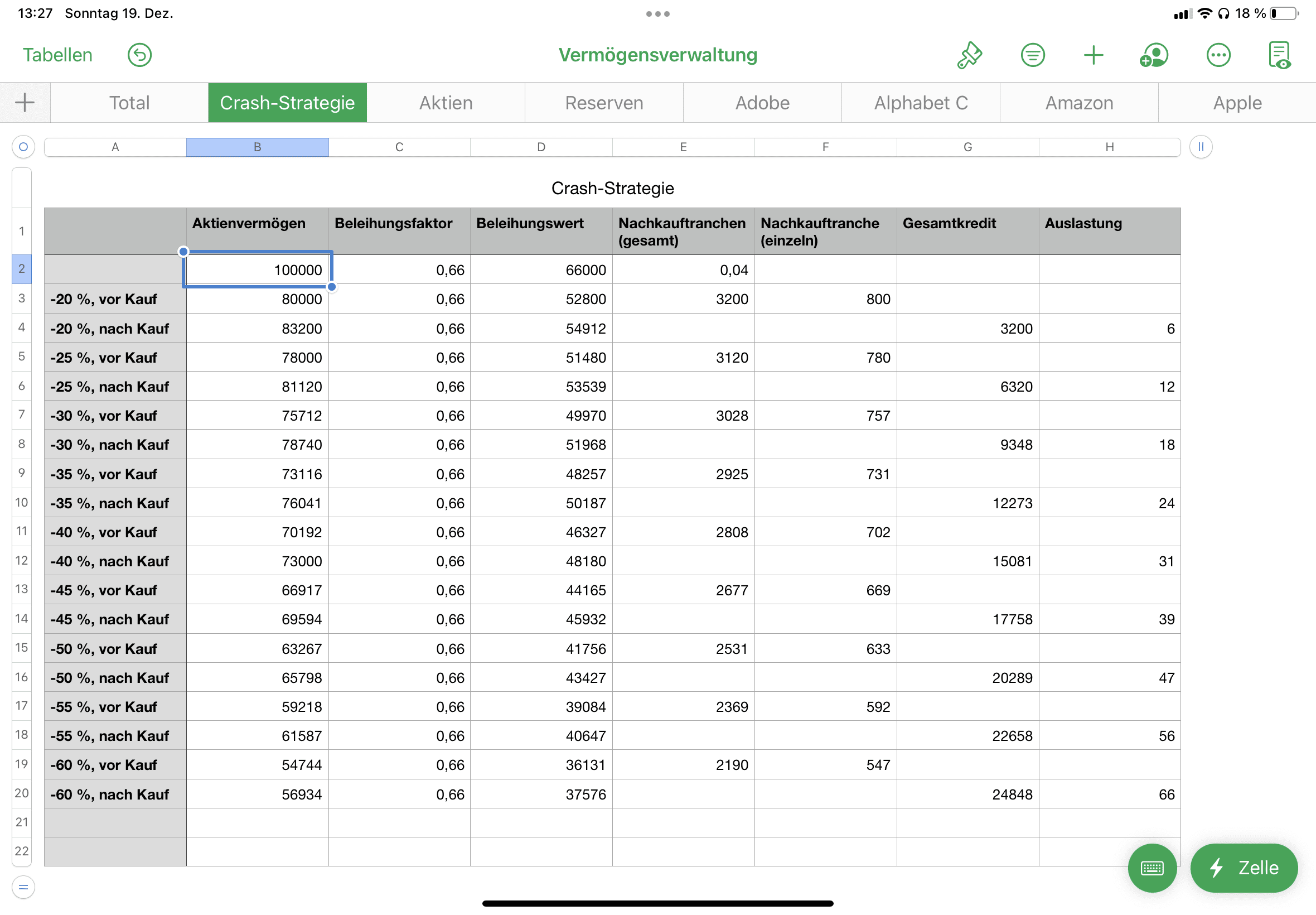Tap the undo arrow icon

[139, 56]
